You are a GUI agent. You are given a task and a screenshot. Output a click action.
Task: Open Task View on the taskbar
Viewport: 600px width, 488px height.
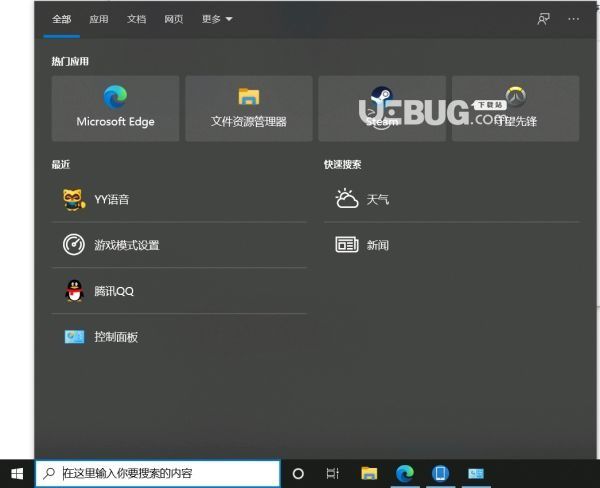[333, 474]
